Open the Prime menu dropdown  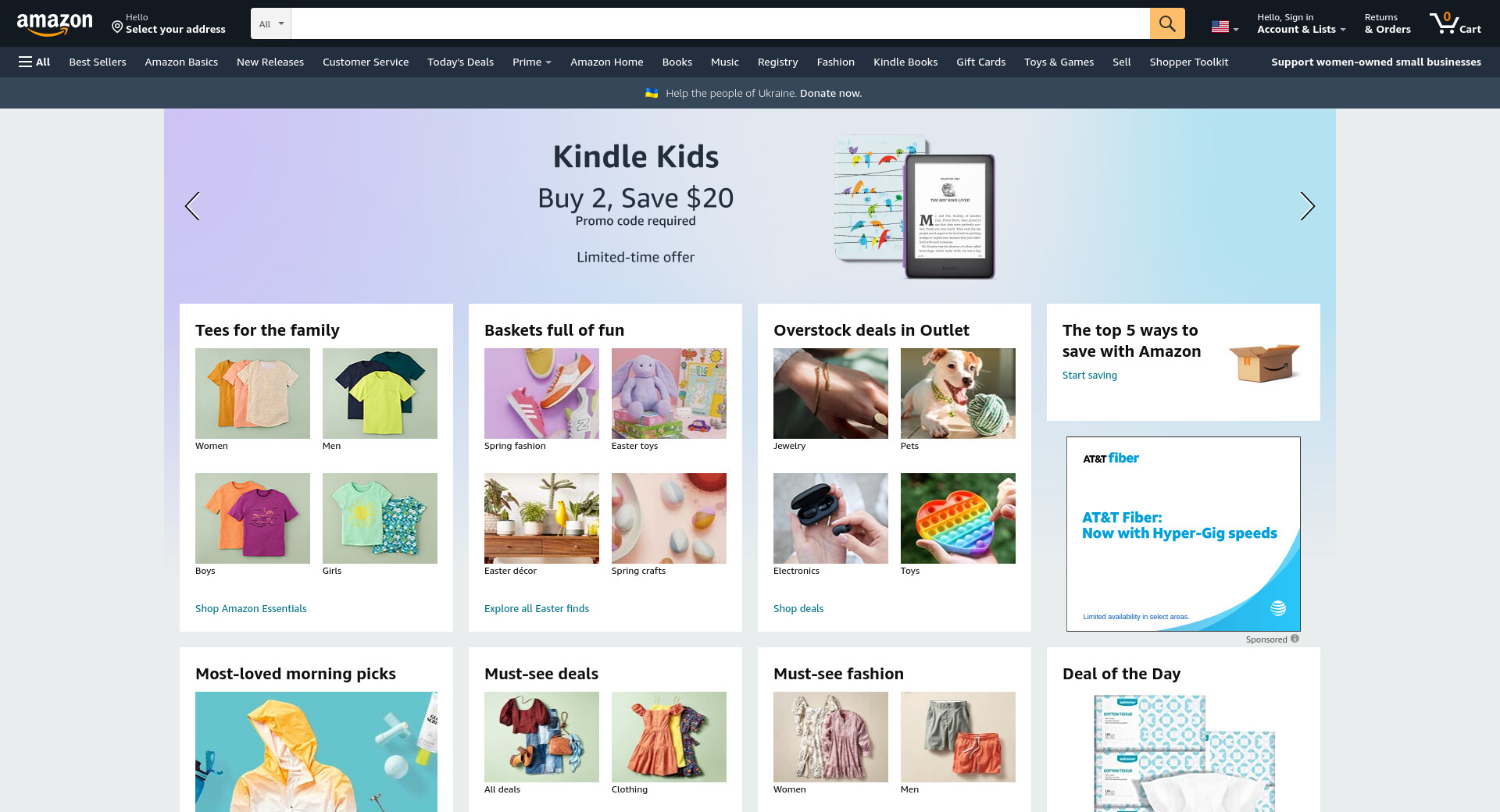coord(531,62)
